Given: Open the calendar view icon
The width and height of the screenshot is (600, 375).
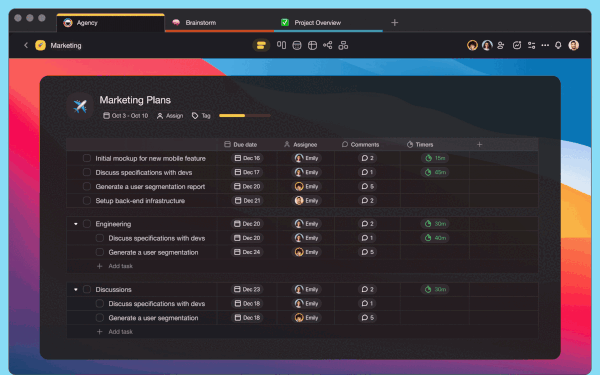Looking at the screenshot, I should click(297, 46).
